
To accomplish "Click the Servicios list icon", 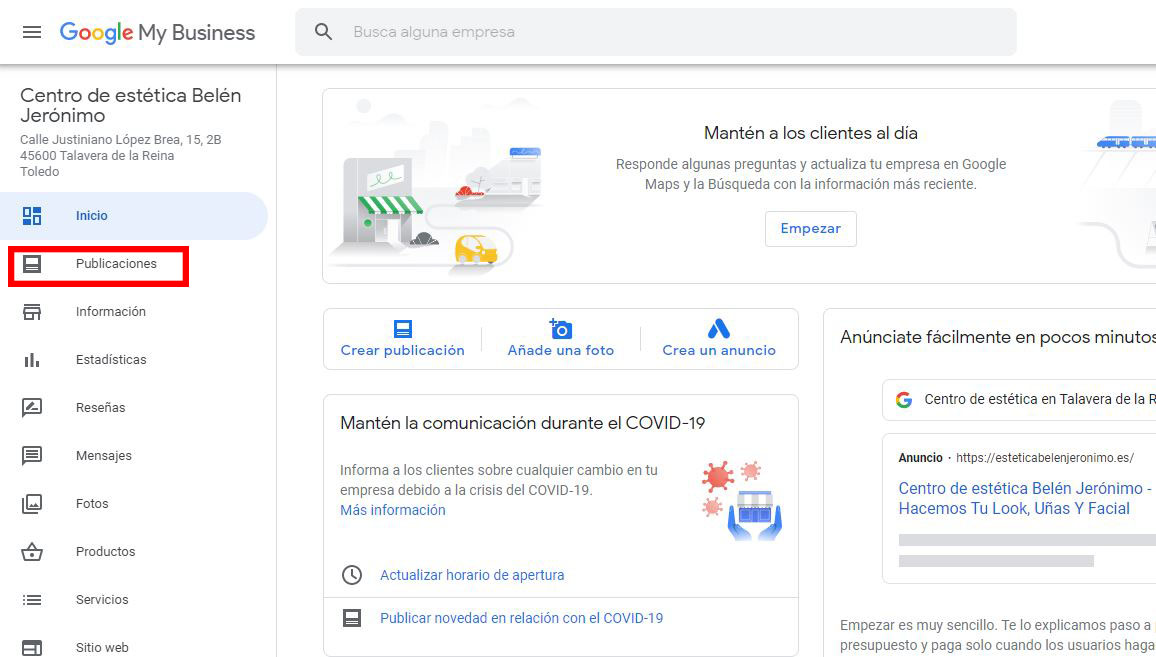I will pyautogui.click(x=32, y=599).
